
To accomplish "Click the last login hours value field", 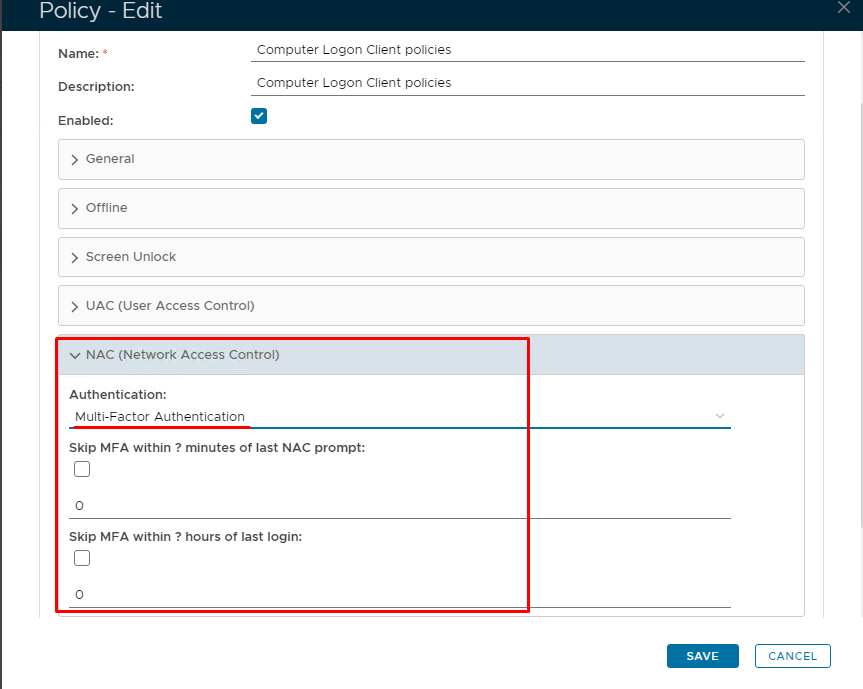I will [x=399, y=594].
